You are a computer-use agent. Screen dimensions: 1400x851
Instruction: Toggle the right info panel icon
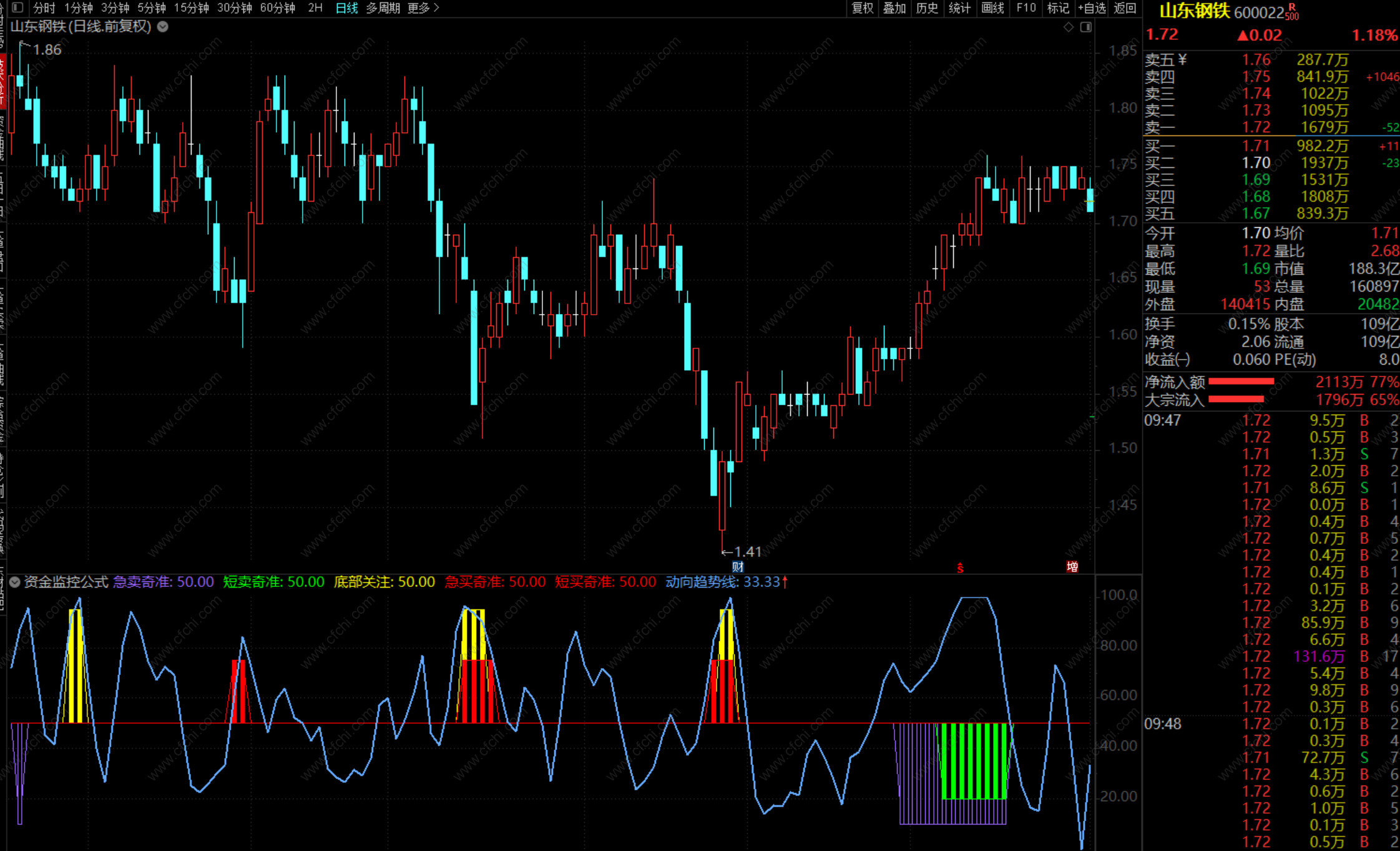(x=1086, y=27)
